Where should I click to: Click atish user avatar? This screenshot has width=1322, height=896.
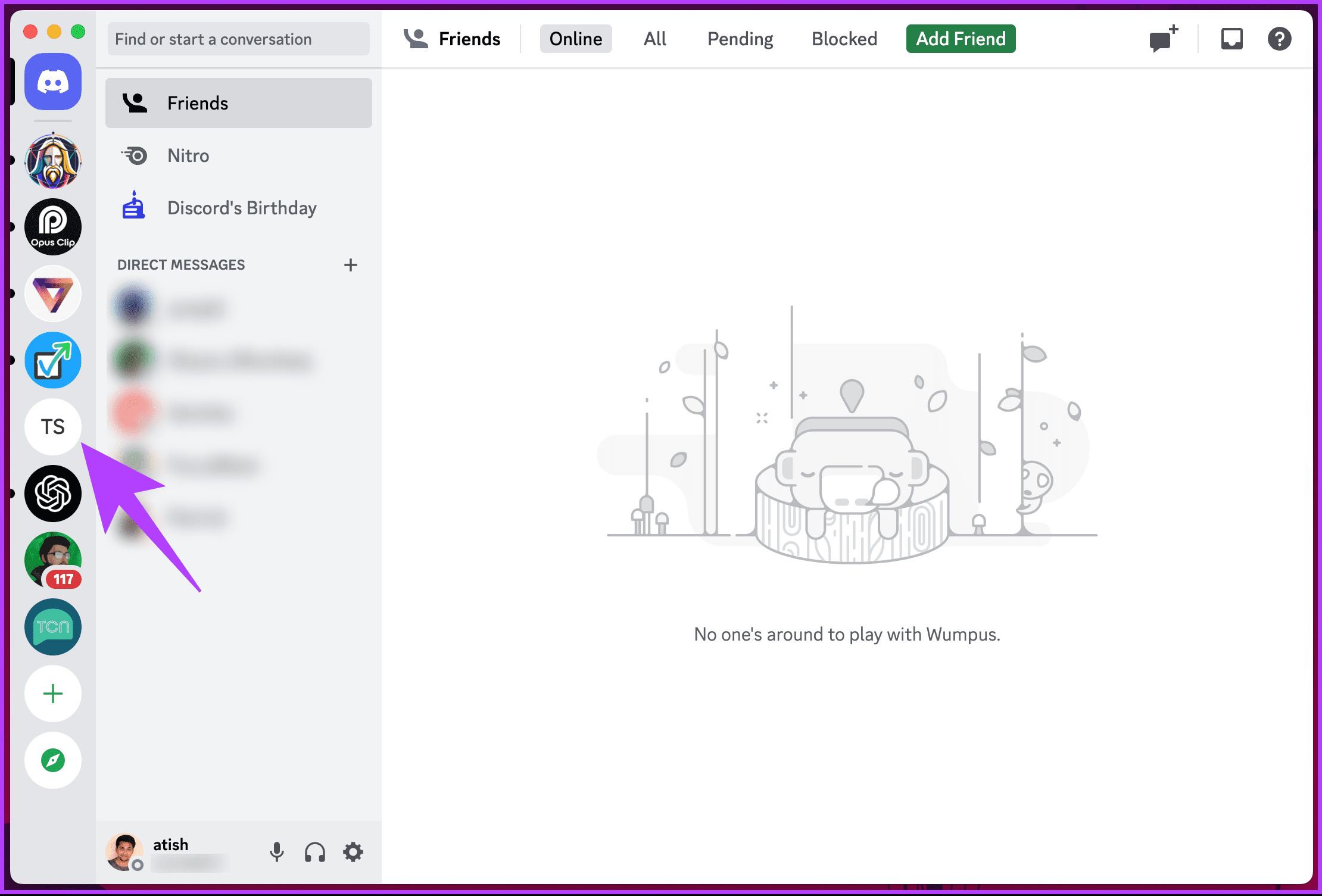124,852
